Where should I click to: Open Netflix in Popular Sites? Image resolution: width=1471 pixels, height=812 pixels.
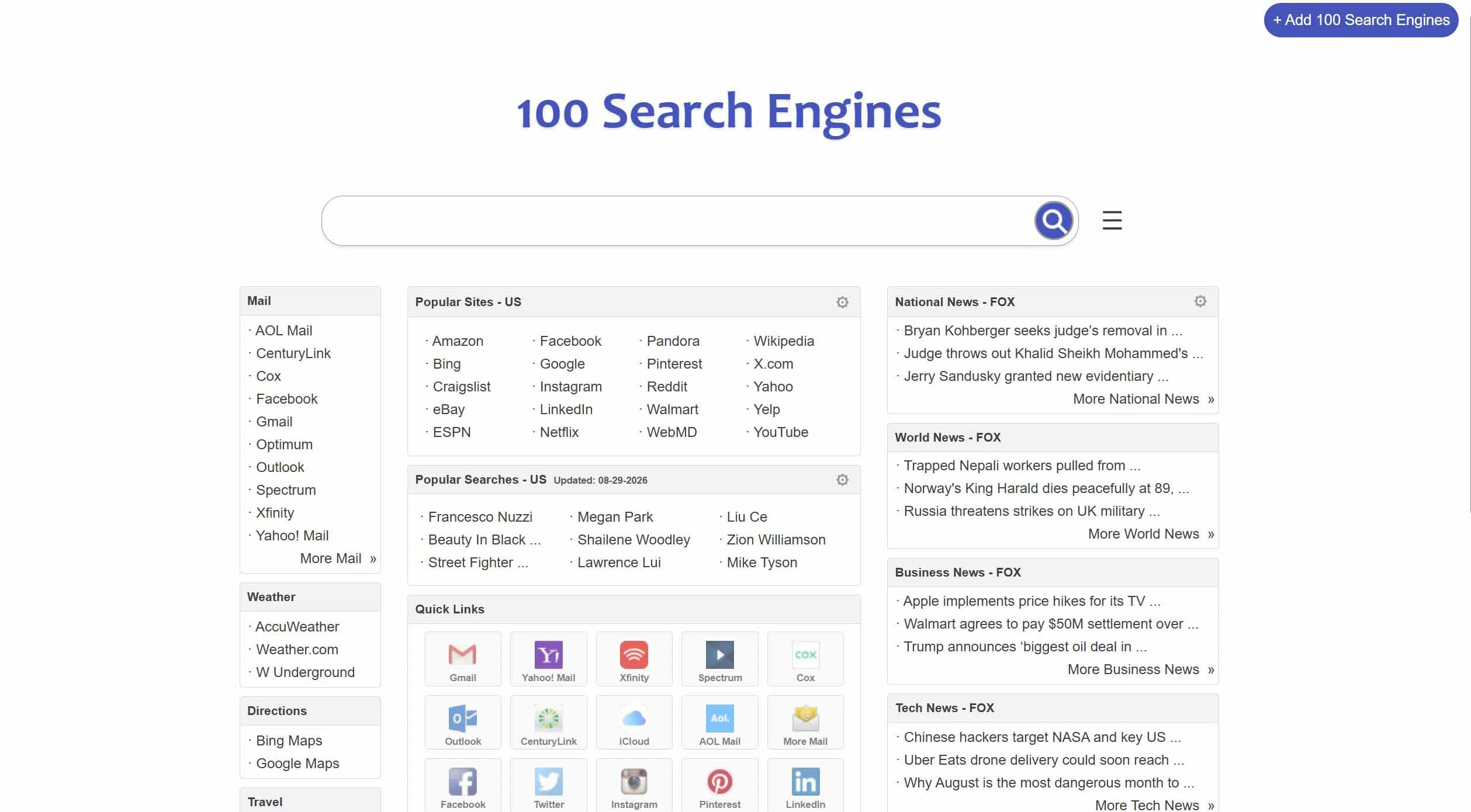click(559, 432)
